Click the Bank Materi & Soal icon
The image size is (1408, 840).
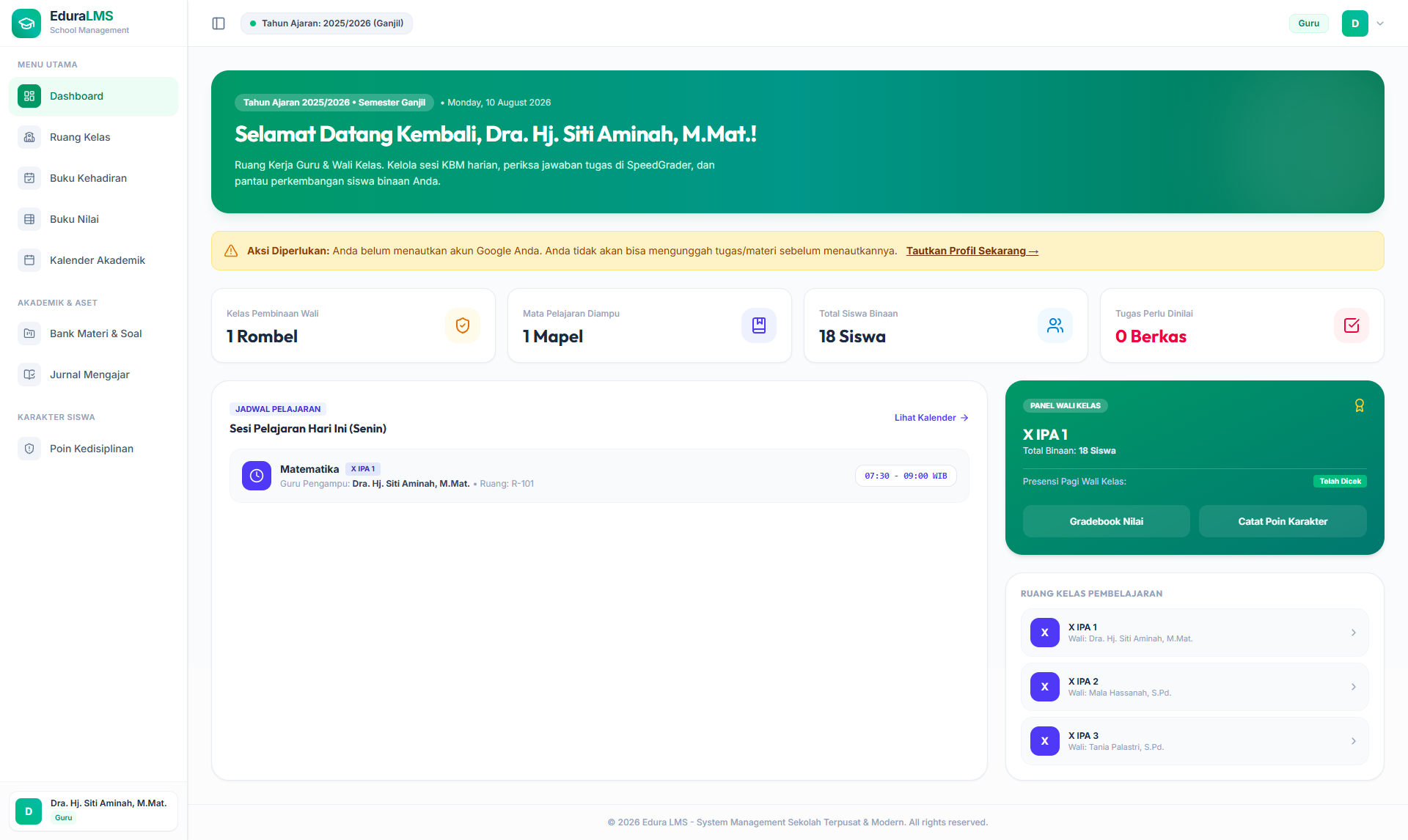pyautogui.click(x=29, y=334)
